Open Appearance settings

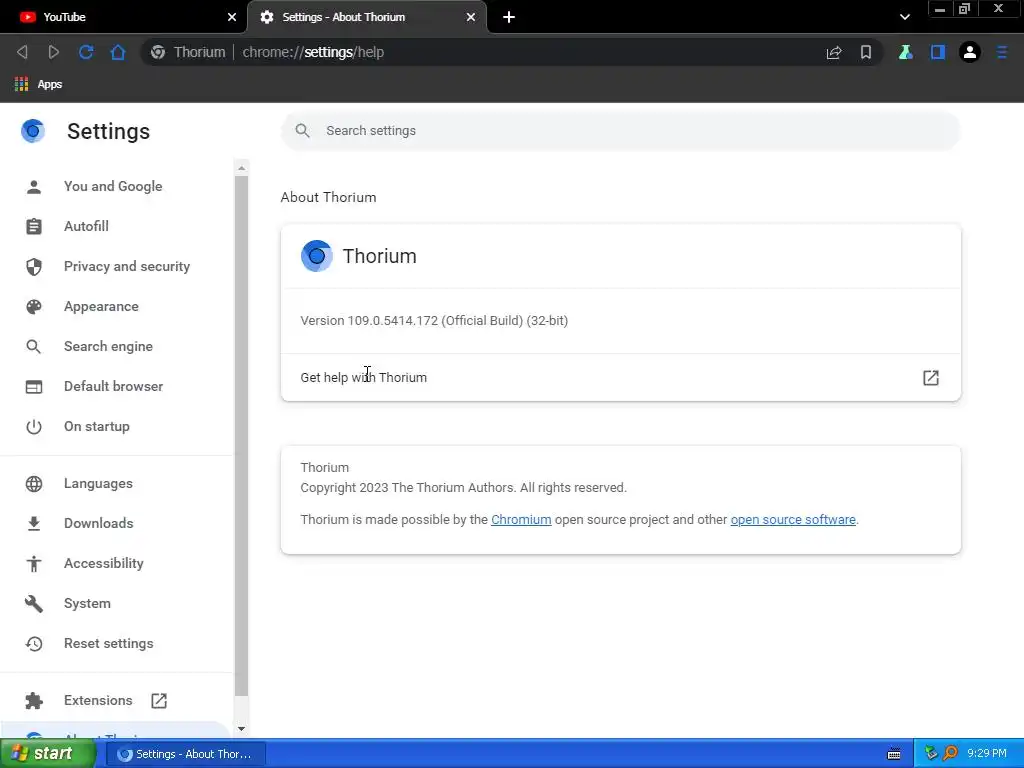pos(101,306)
